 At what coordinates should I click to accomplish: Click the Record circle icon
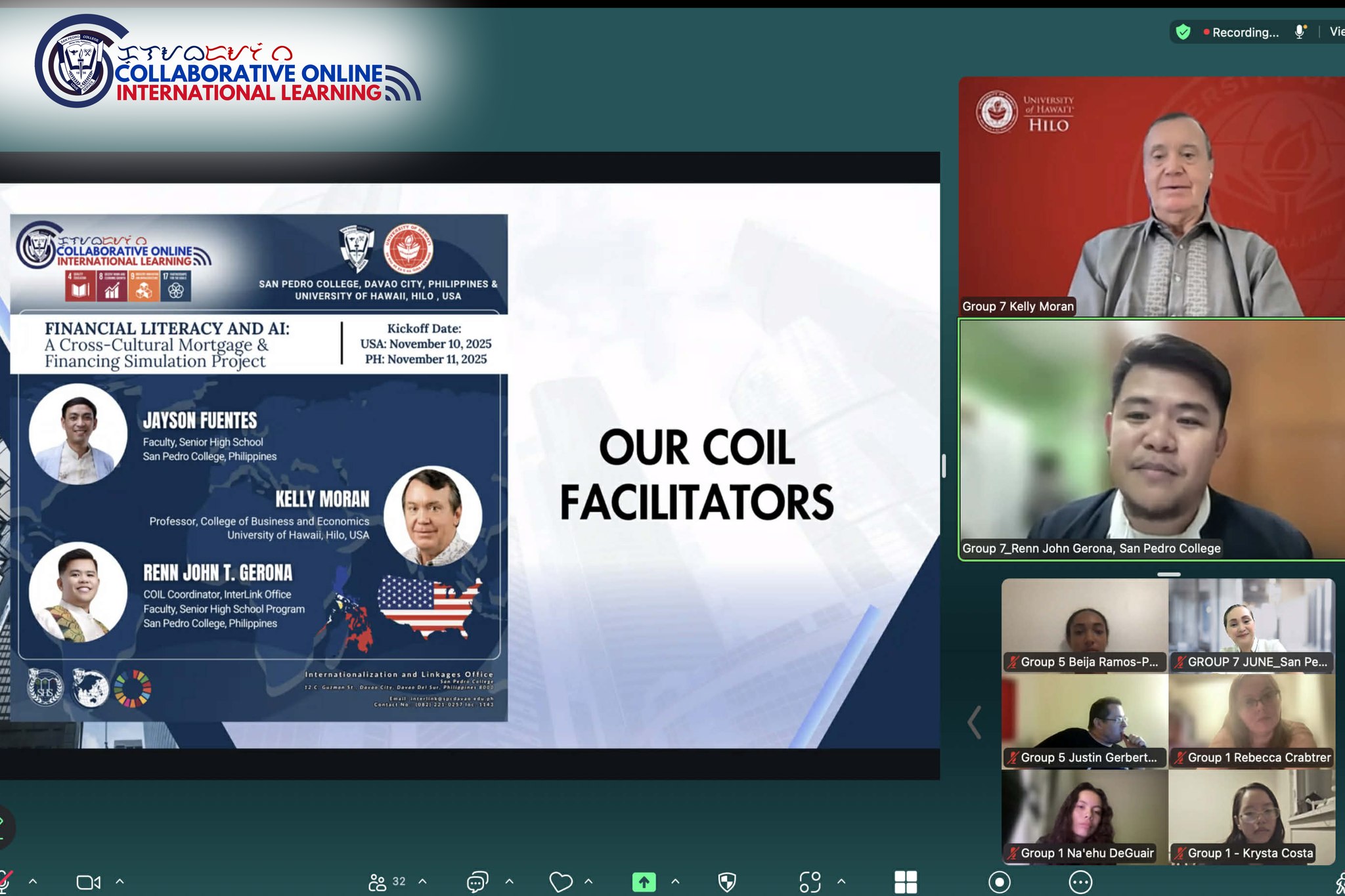point(999,882)
